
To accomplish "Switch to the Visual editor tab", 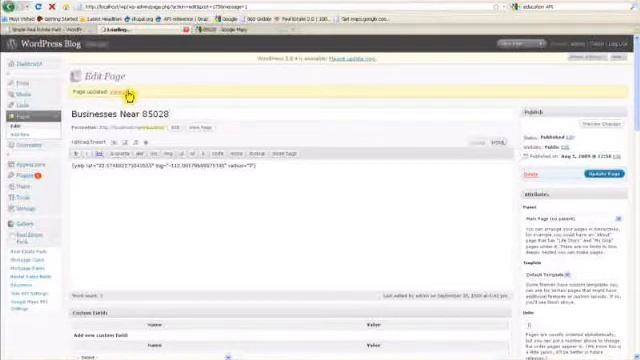I will click(x=478, y=143).
